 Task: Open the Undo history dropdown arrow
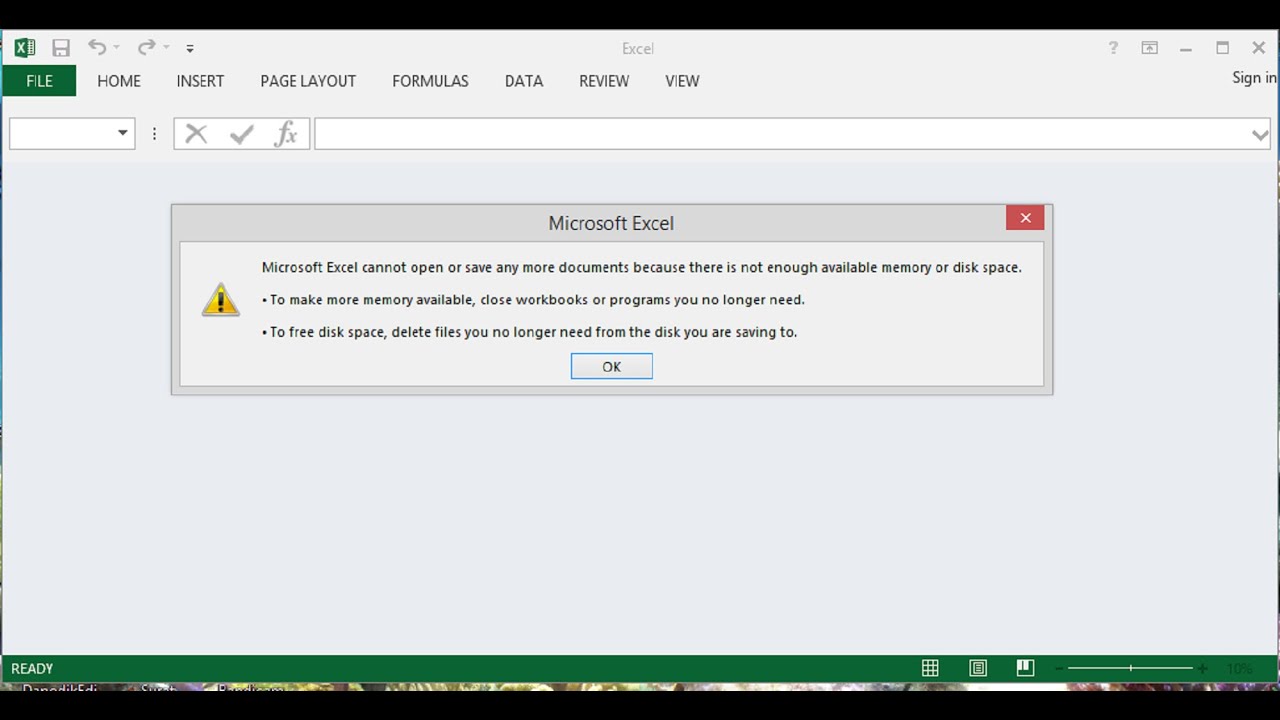pyautogui.click(x=116, y=47)
